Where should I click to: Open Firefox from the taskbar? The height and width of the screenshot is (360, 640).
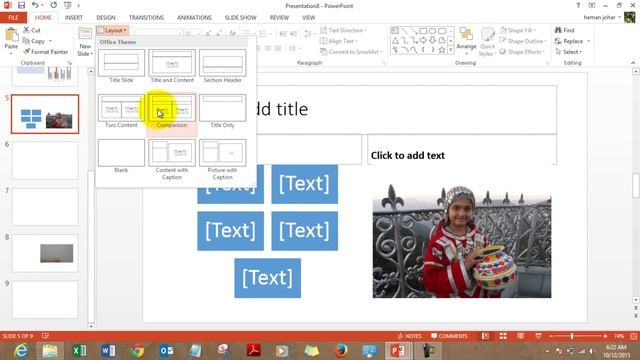coord(340,351)
